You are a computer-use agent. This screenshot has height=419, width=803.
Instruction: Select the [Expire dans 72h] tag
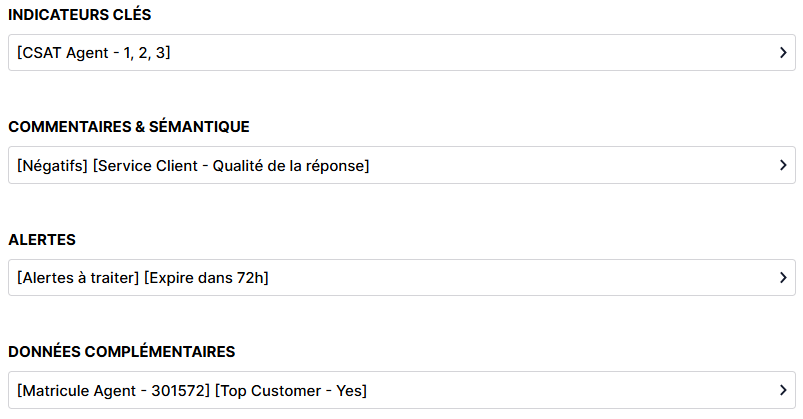(206, 278)
